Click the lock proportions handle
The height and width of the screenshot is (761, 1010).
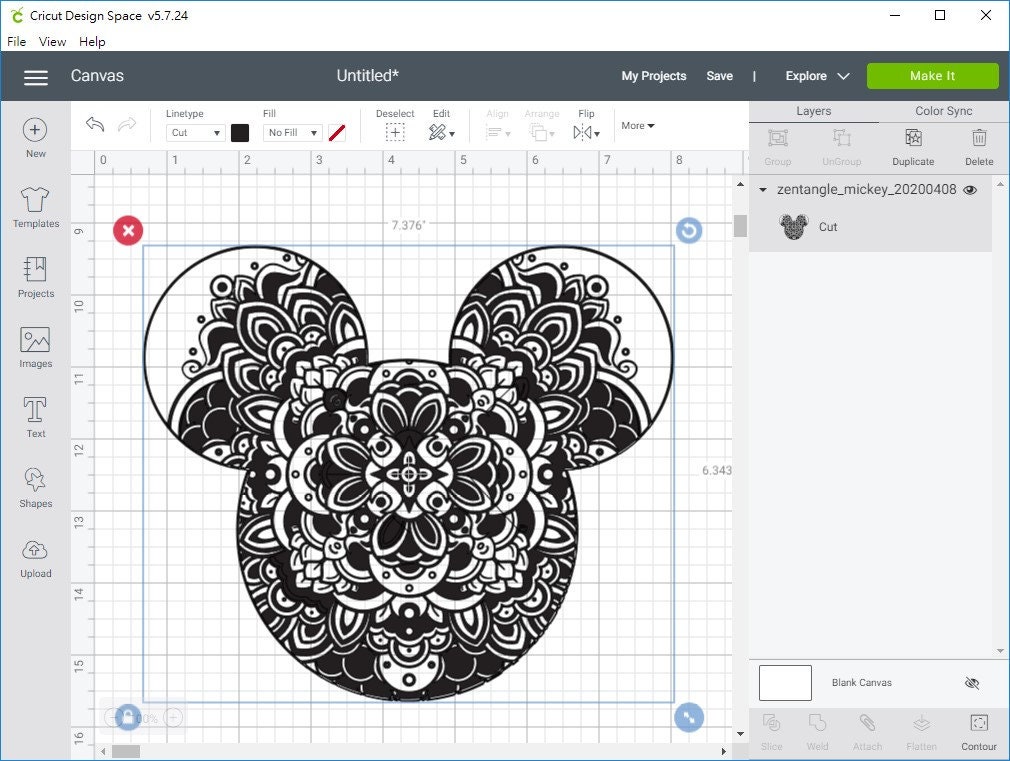127,717
